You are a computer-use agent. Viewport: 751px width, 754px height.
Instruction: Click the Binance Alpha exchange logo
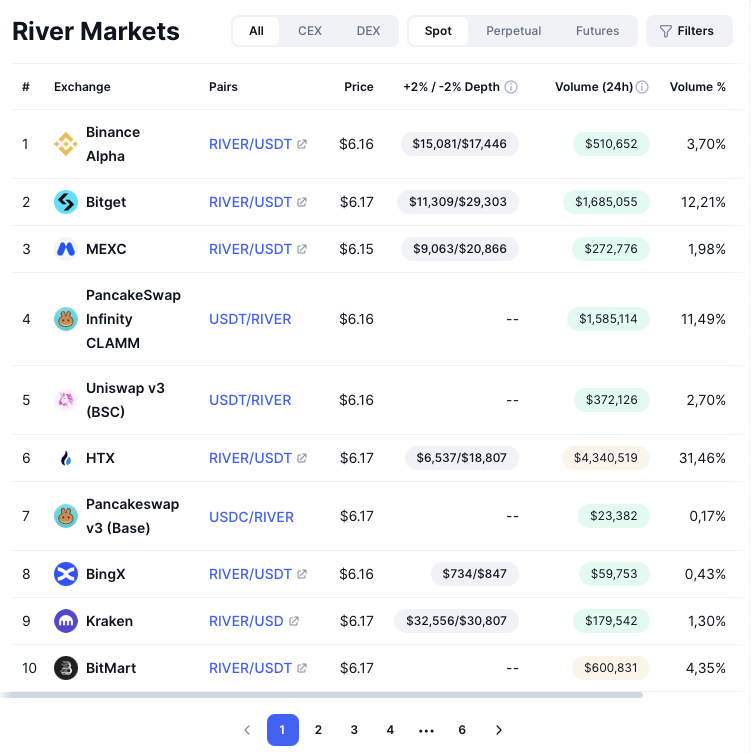pyautogui.click(x=66, y=144)
